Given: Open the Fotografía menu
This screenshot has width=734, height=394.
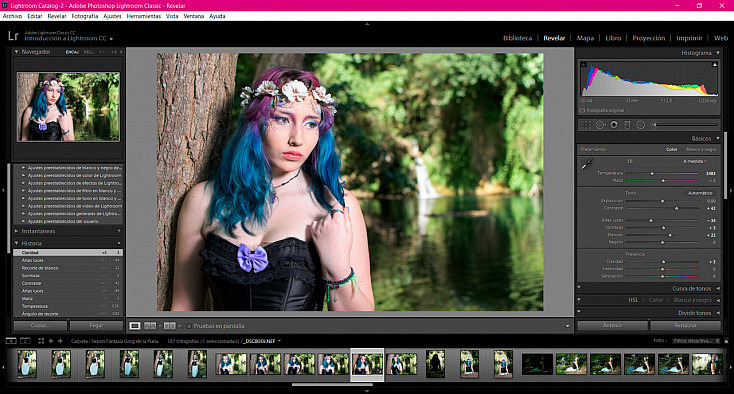Looking at the screenshot, I should [x=85, y=16].
